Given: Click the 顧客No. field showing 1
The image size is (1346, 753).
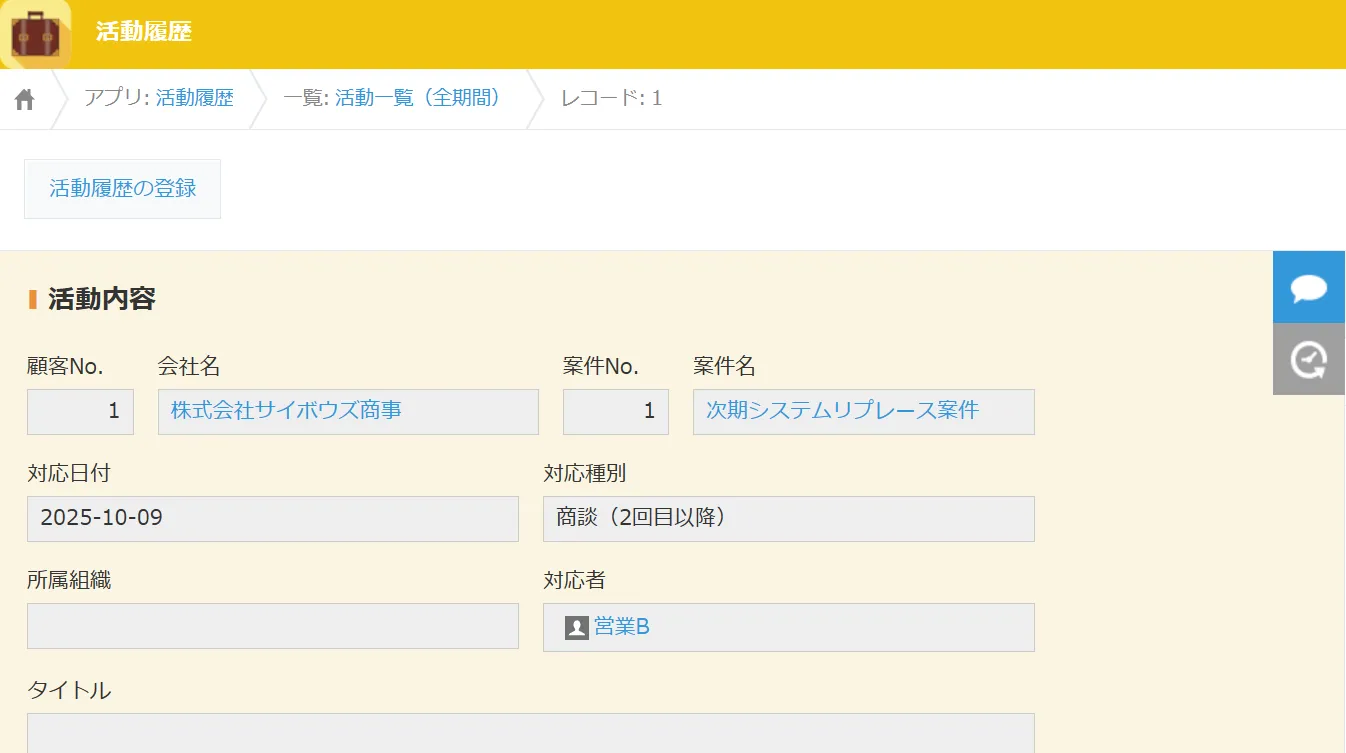Looking at the screenshot, I should click(79, 411).
